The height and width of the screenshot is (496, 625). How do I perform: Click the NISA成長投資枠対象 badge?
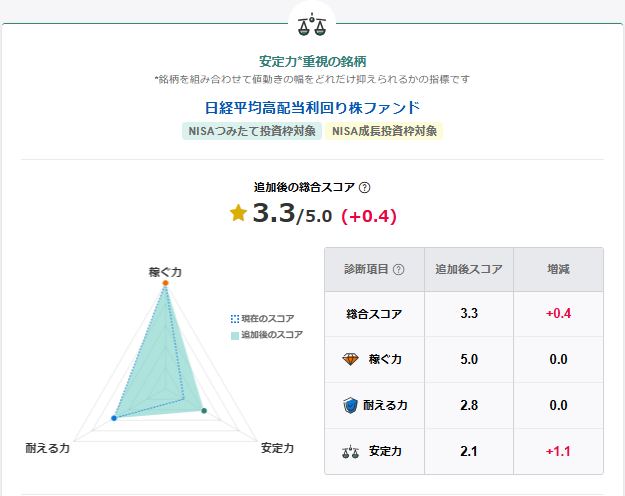click(x=384, y=131)
